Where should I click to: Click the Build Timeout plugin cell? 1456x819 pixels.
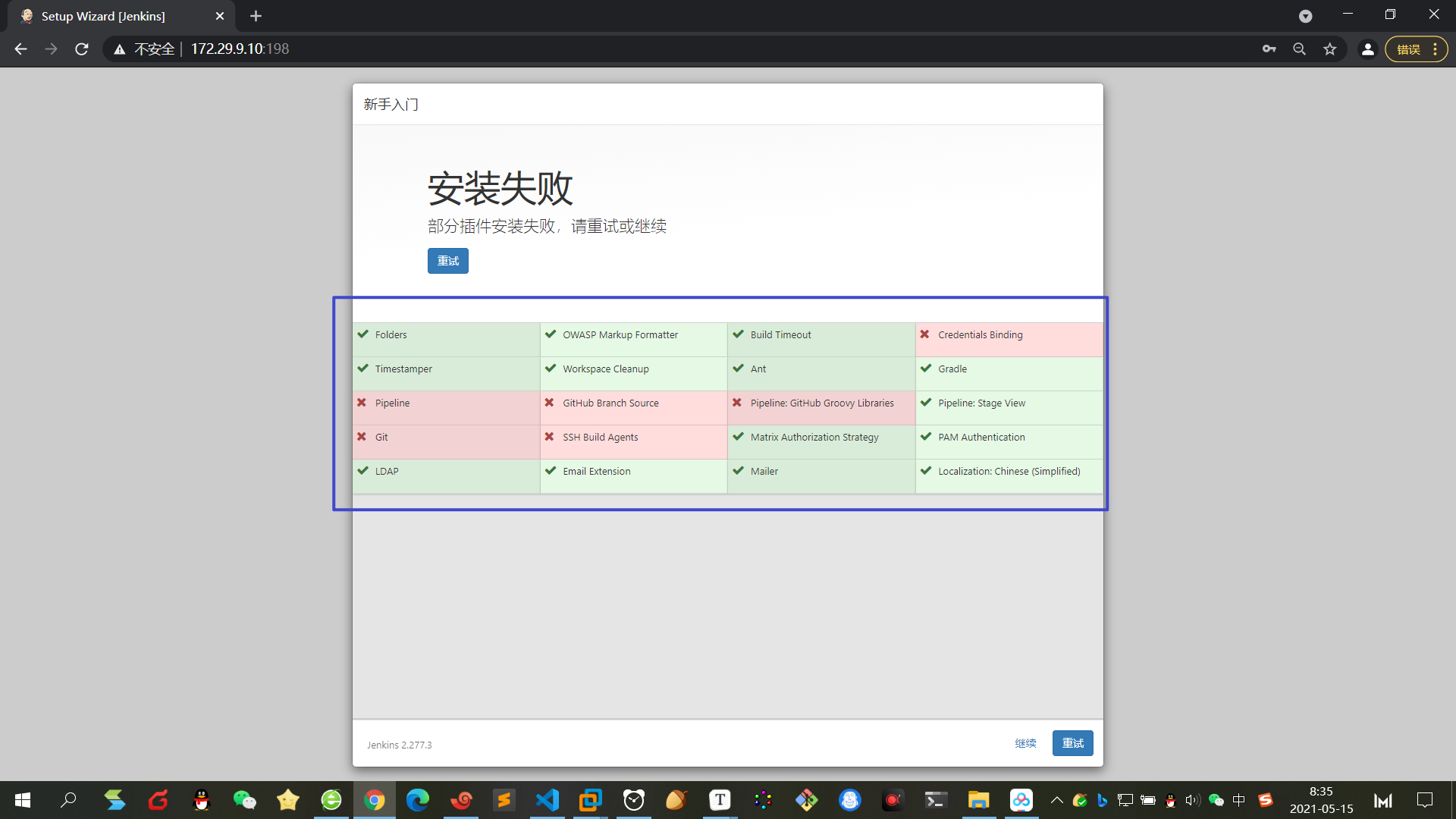coord(821,340)
